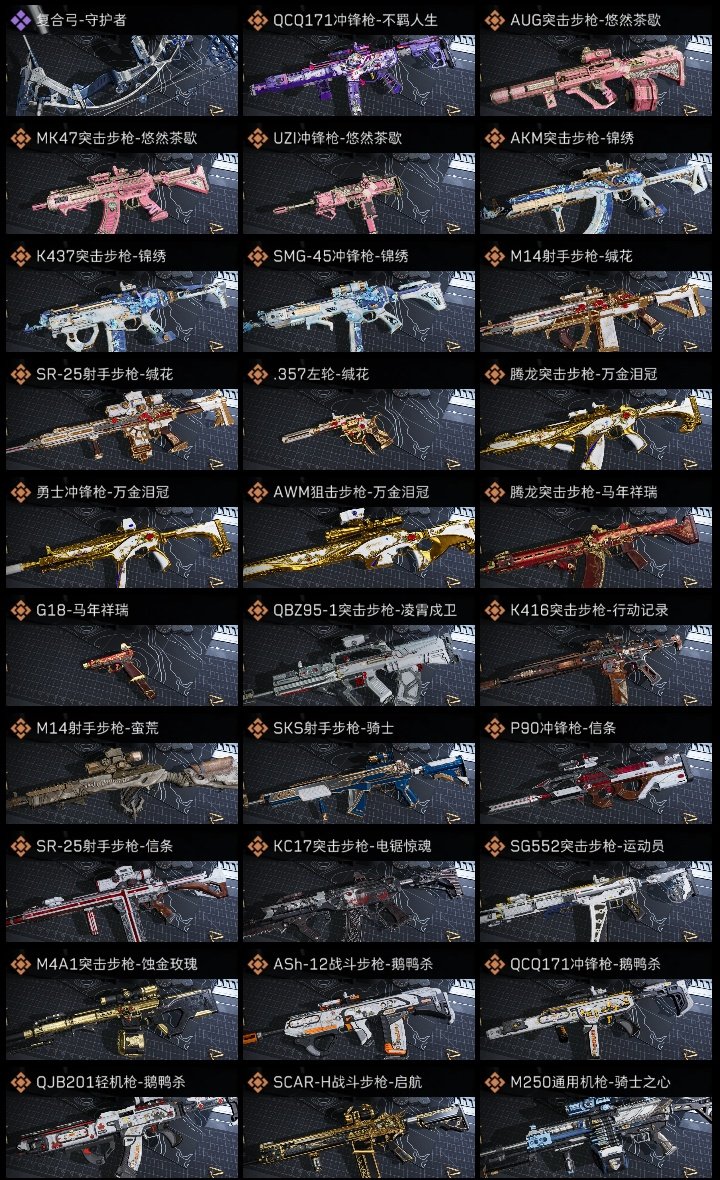The width and height of the screenshot is (720, 1180).
Task: Click the rarity icon beside .357左轮-绒花
Action: tap(257, 374)
